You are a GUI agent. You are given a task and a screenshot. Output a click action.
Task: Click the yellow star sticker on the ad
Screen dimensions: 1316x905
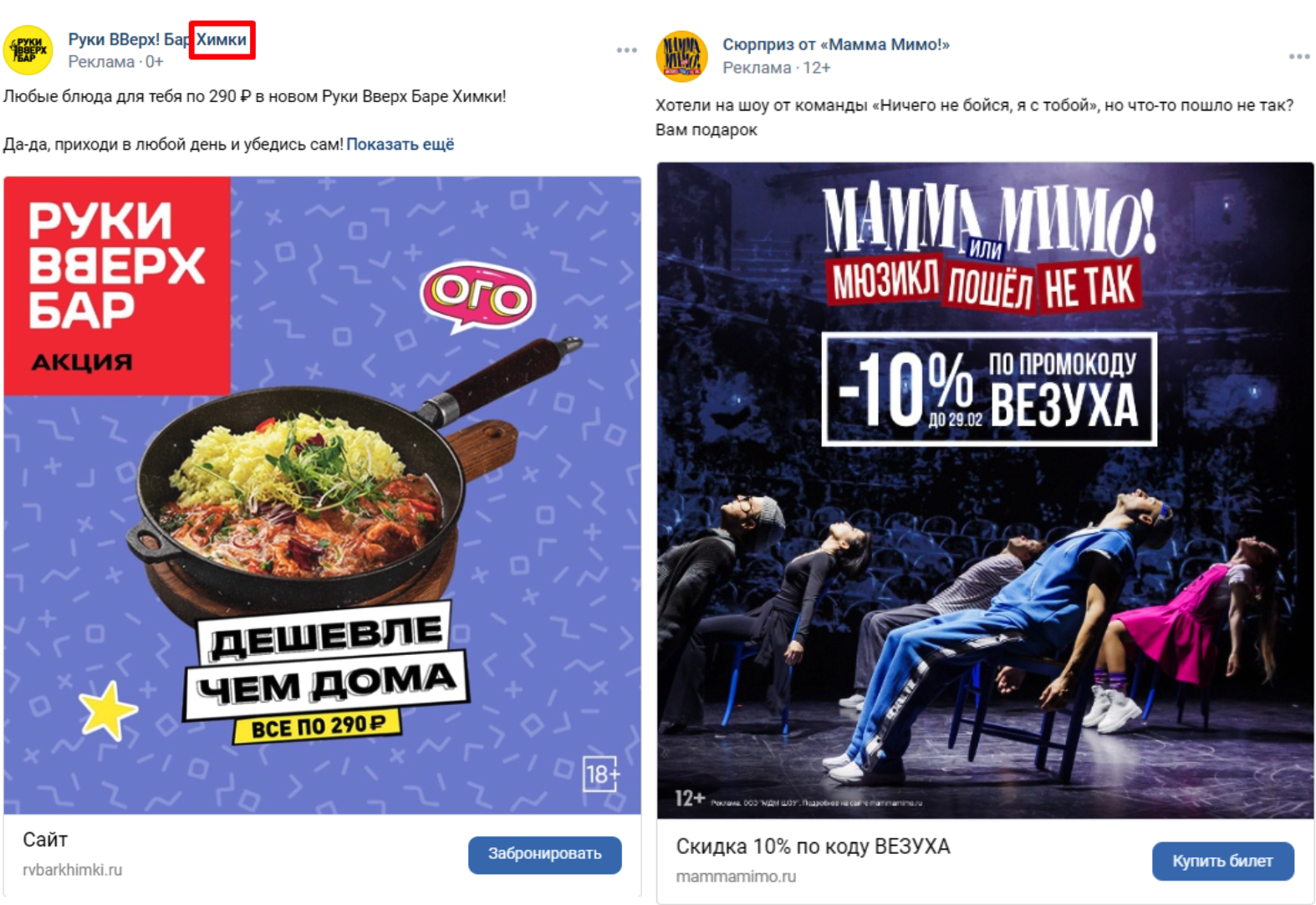click(107, 710)
